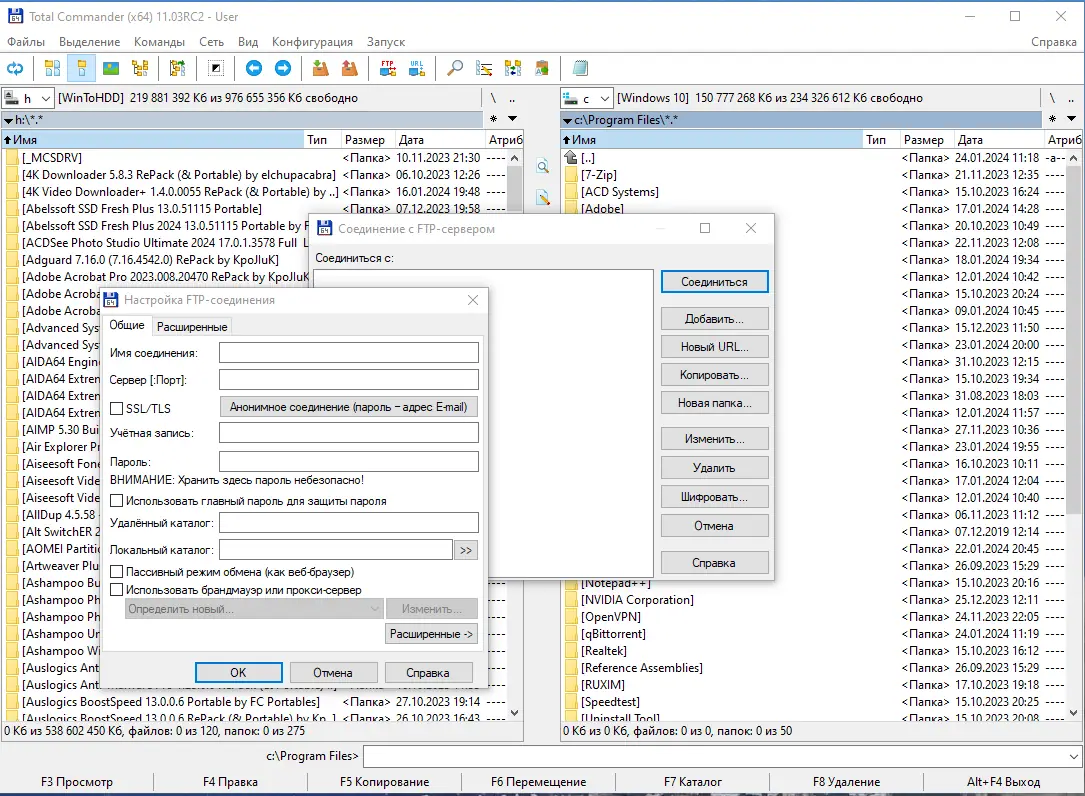Click pencil edit icon between panels
Screen dimensions: 1085x796
point(542,198)
